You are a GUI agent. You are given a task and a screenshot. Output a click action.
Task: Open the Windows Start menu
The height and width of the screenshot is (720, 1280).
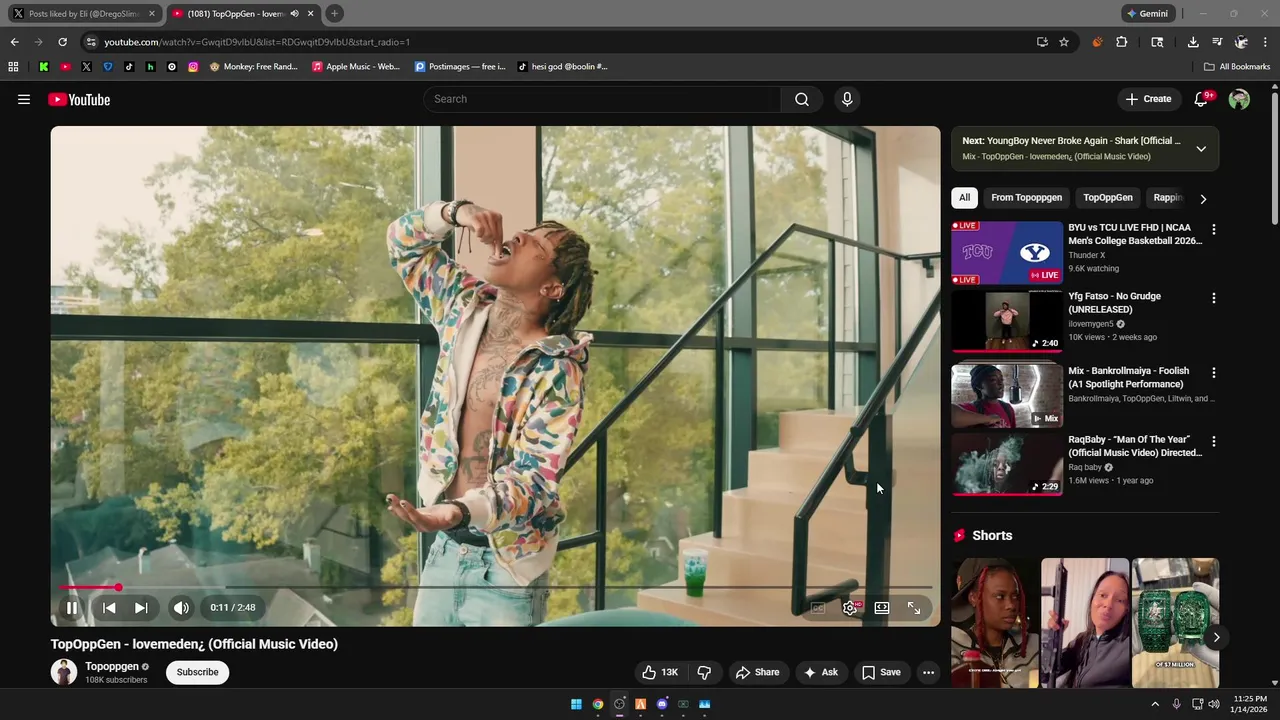(576, 704)
